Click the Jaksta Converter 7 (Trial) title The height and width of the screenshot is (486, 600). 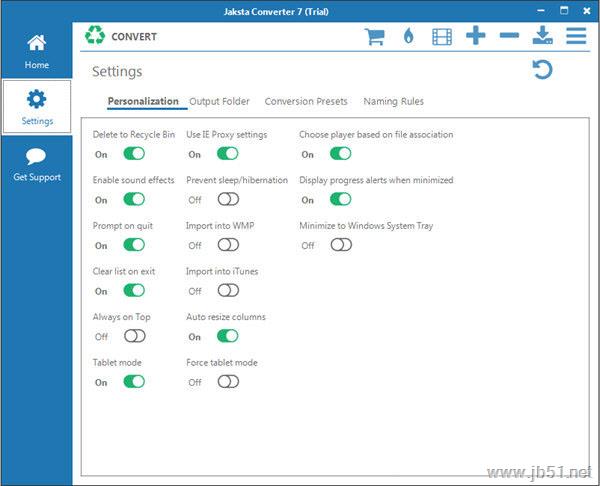click(x=276, y=11)
